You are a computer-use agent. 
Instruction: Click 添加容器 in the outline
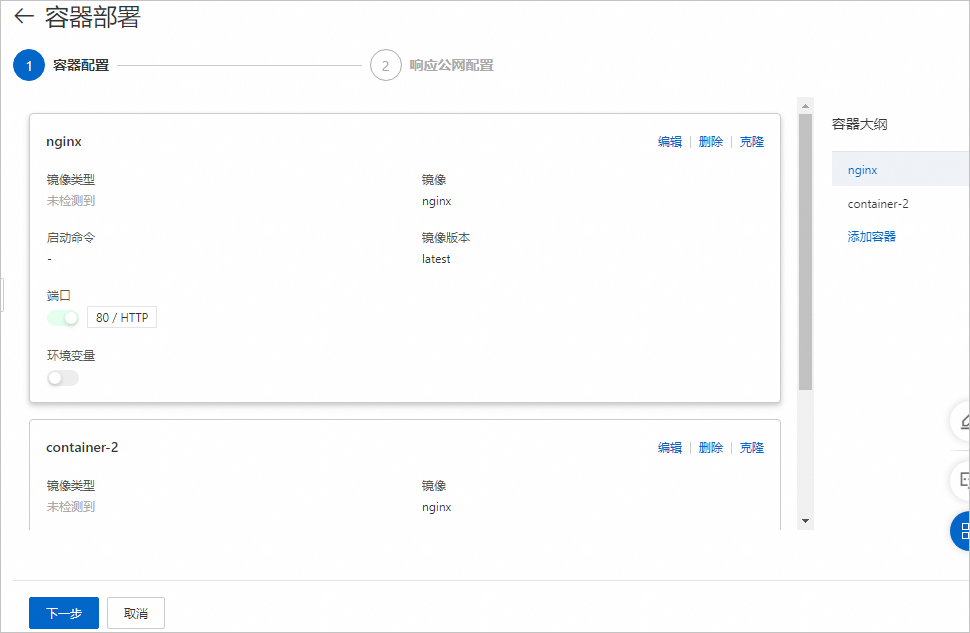tap(872, 237)
